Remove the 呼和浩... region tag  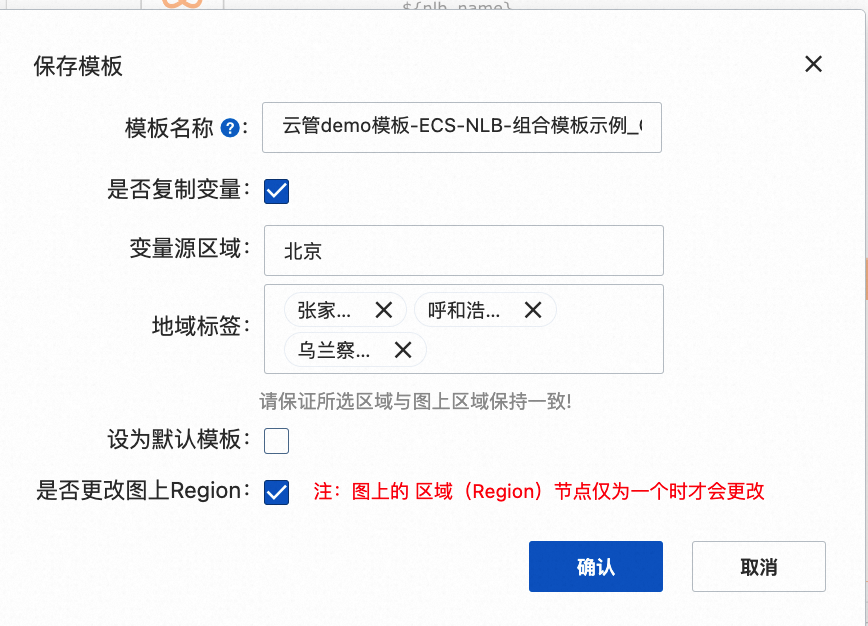pos(533,310)
